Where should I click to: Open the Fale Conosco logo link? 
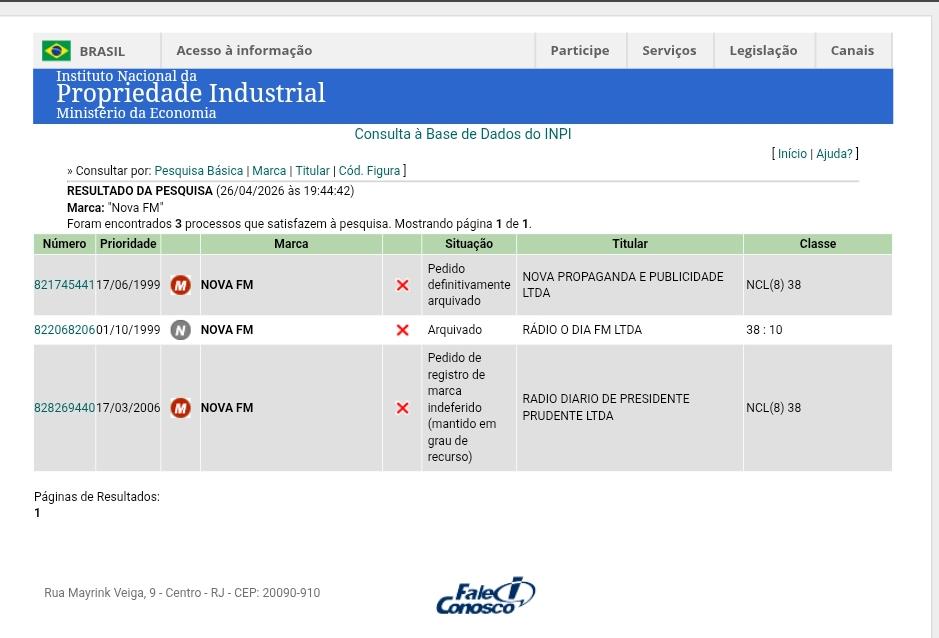tap(486, 596)
